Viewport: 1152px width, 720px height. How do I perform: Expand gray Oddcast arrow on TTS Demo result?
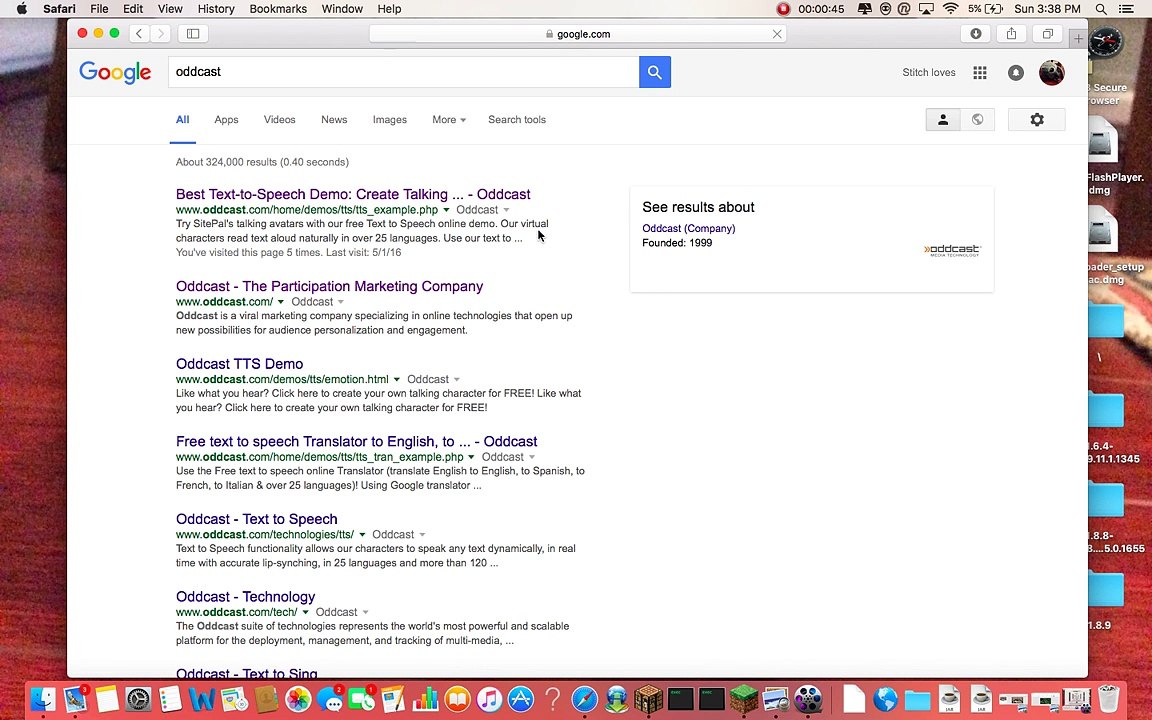(x=456, y=380)
